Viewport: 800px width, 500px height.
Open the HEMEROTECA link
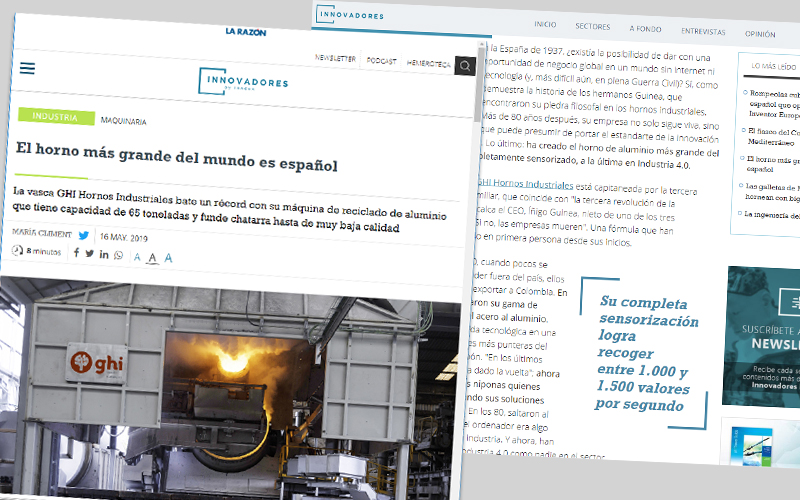pos(429,63)
